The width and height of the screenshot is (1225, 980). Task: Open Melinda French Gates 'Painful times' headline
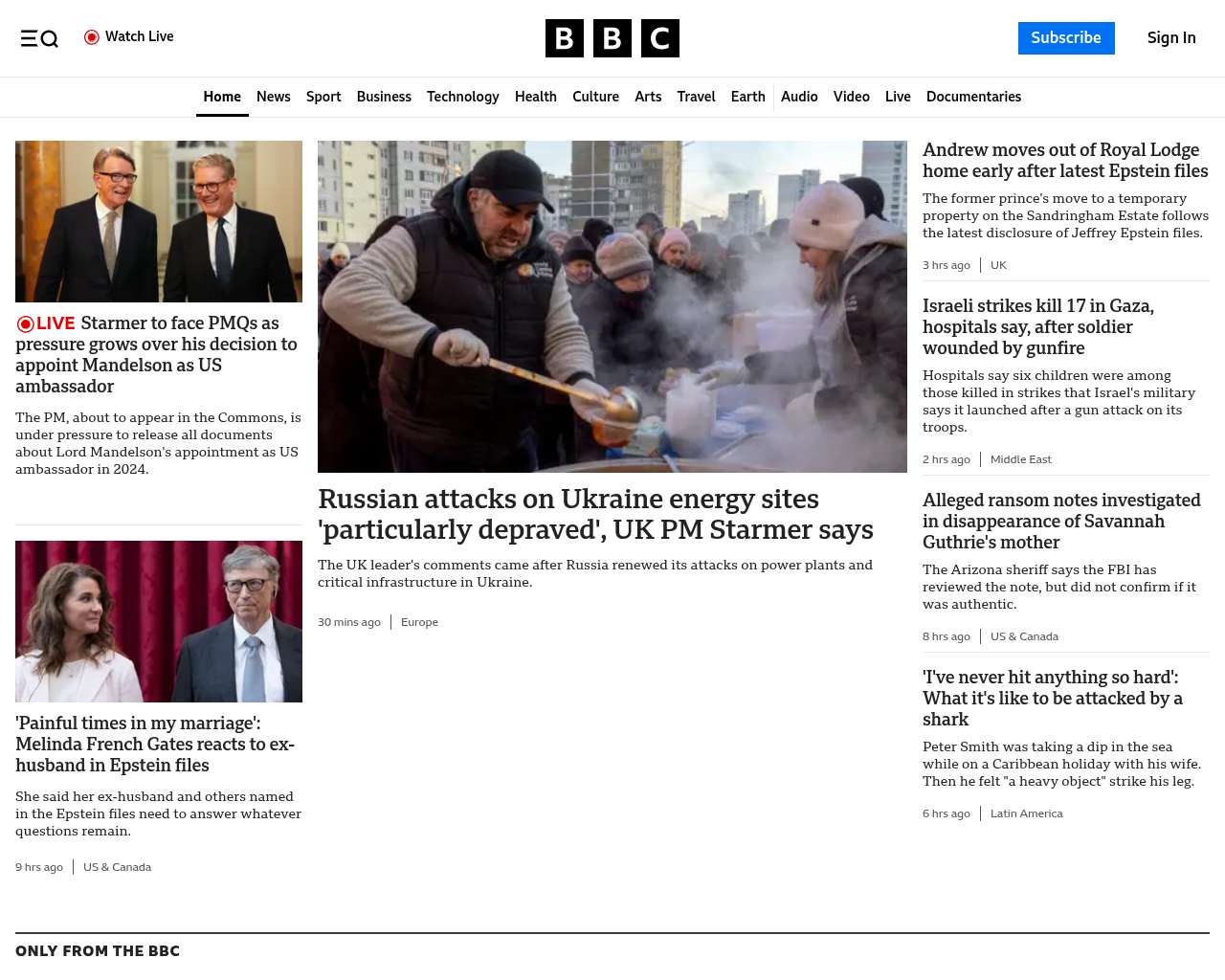pos(155,745)
